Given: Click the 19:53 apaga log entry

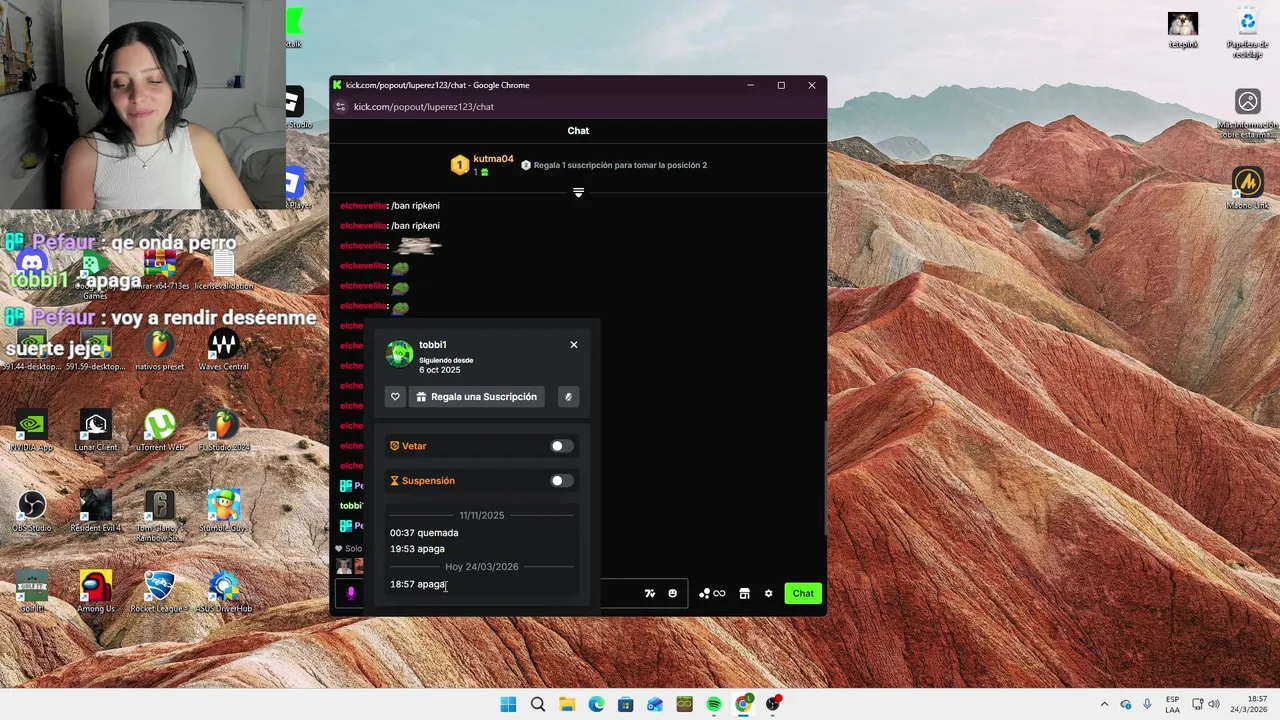Looking at the screenshot, I should coord(417,549).
